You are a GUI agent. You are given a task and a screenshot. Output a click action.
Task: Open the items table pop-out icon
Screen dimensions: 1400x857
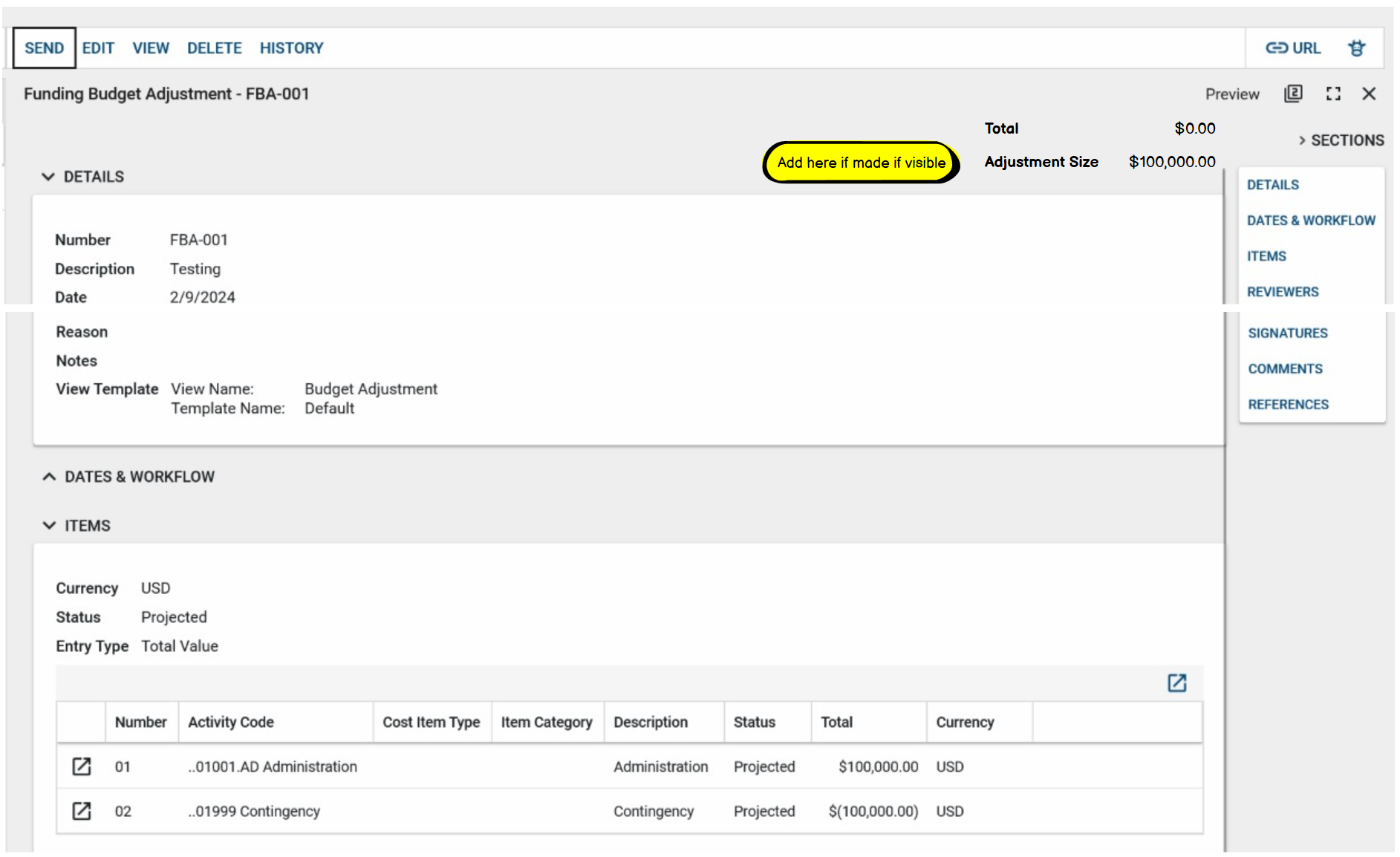(x=1176, y=682)
